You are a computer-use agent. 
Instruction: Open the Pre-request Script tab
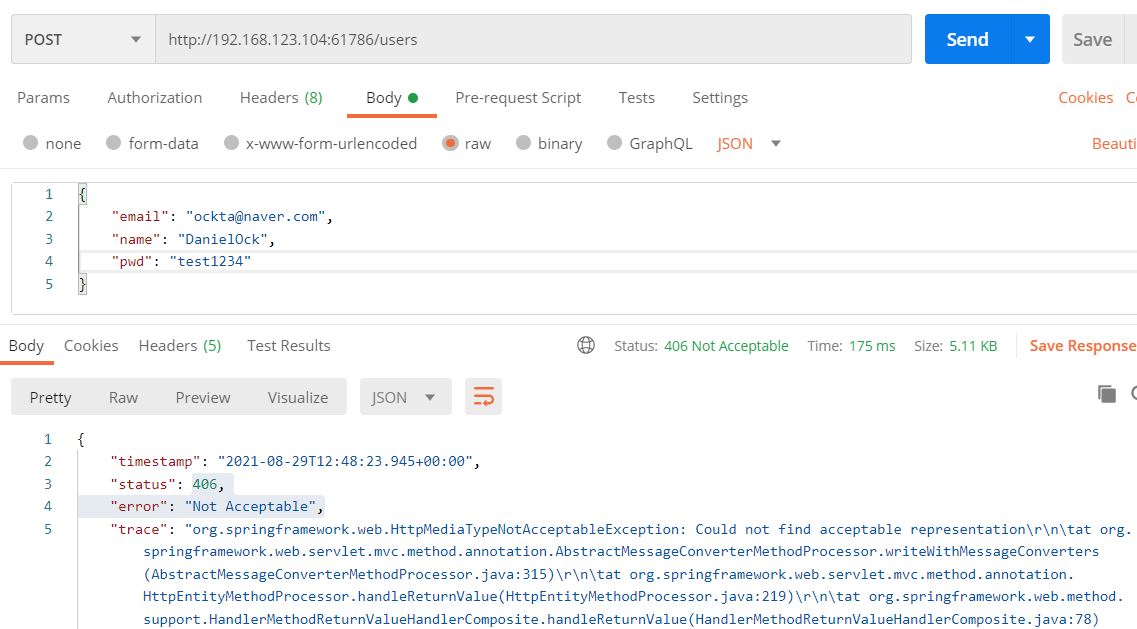click(x=518, y=98)
